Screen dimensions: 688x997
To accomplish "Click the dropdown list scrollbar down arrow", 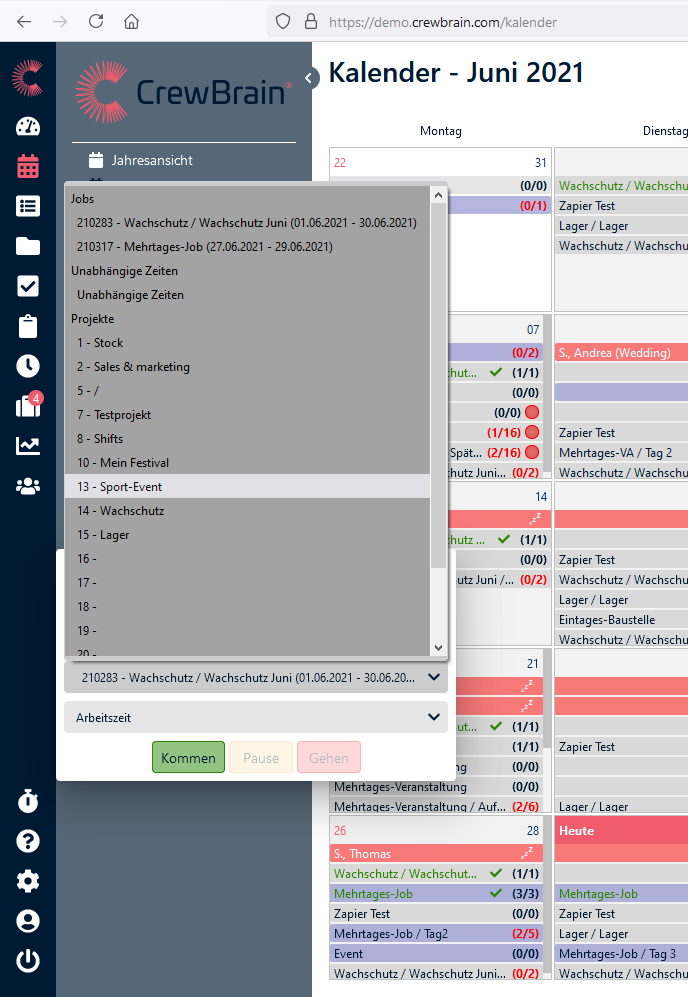I will click(x=438, y=648).
